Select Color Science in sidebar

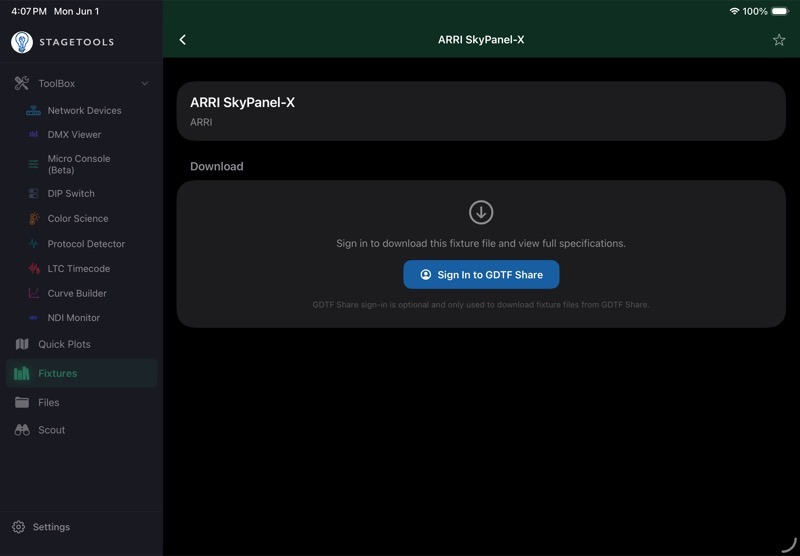click(78, 218)
